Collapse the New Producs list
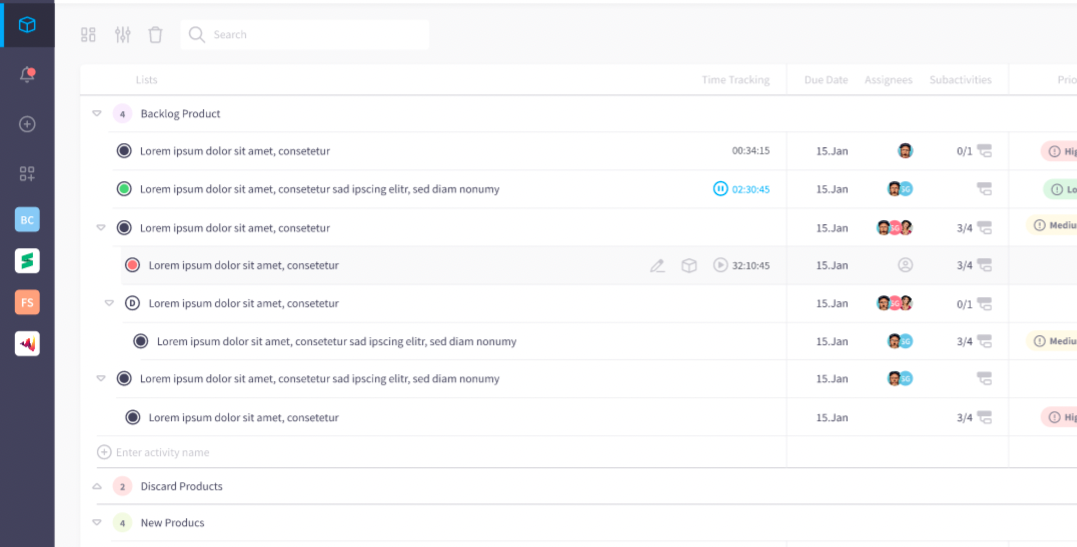Viewport: 1077px width, 547px height. click(97, 523)
